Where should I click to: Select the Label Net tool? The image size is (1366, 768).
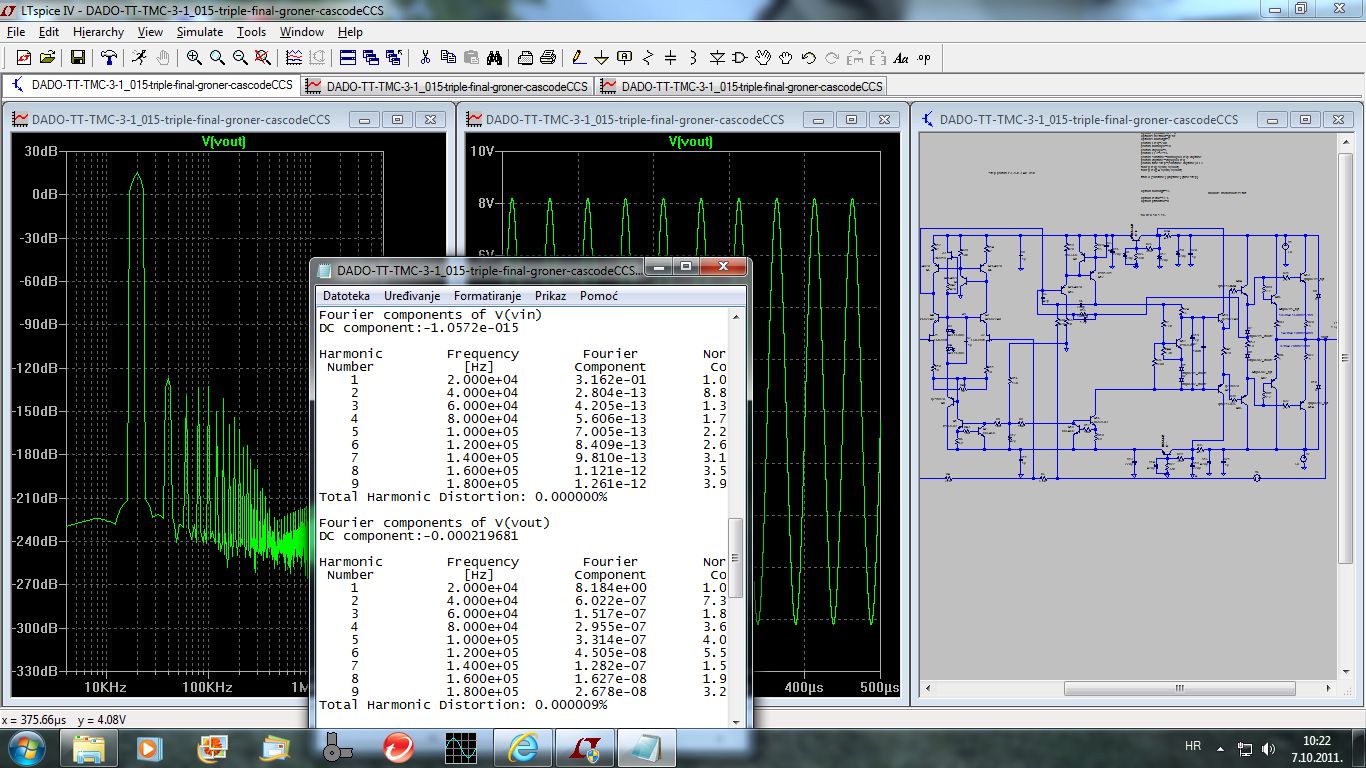coord(625,58)
